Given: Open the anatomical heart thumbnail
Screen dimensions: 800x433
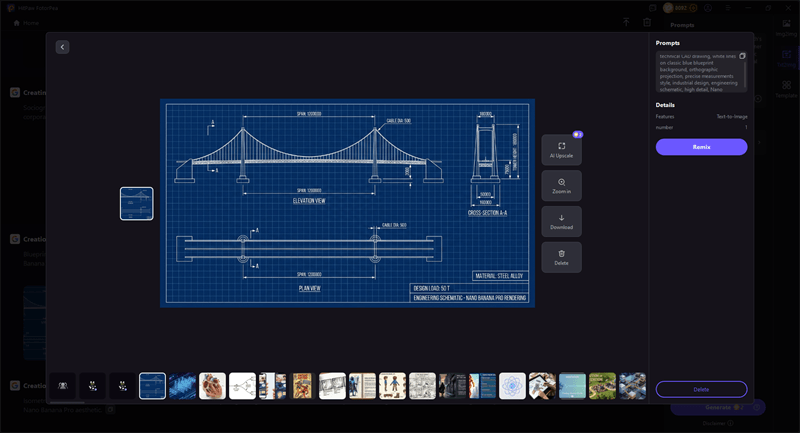Looking at the screenshot, I should click(212, 386).
